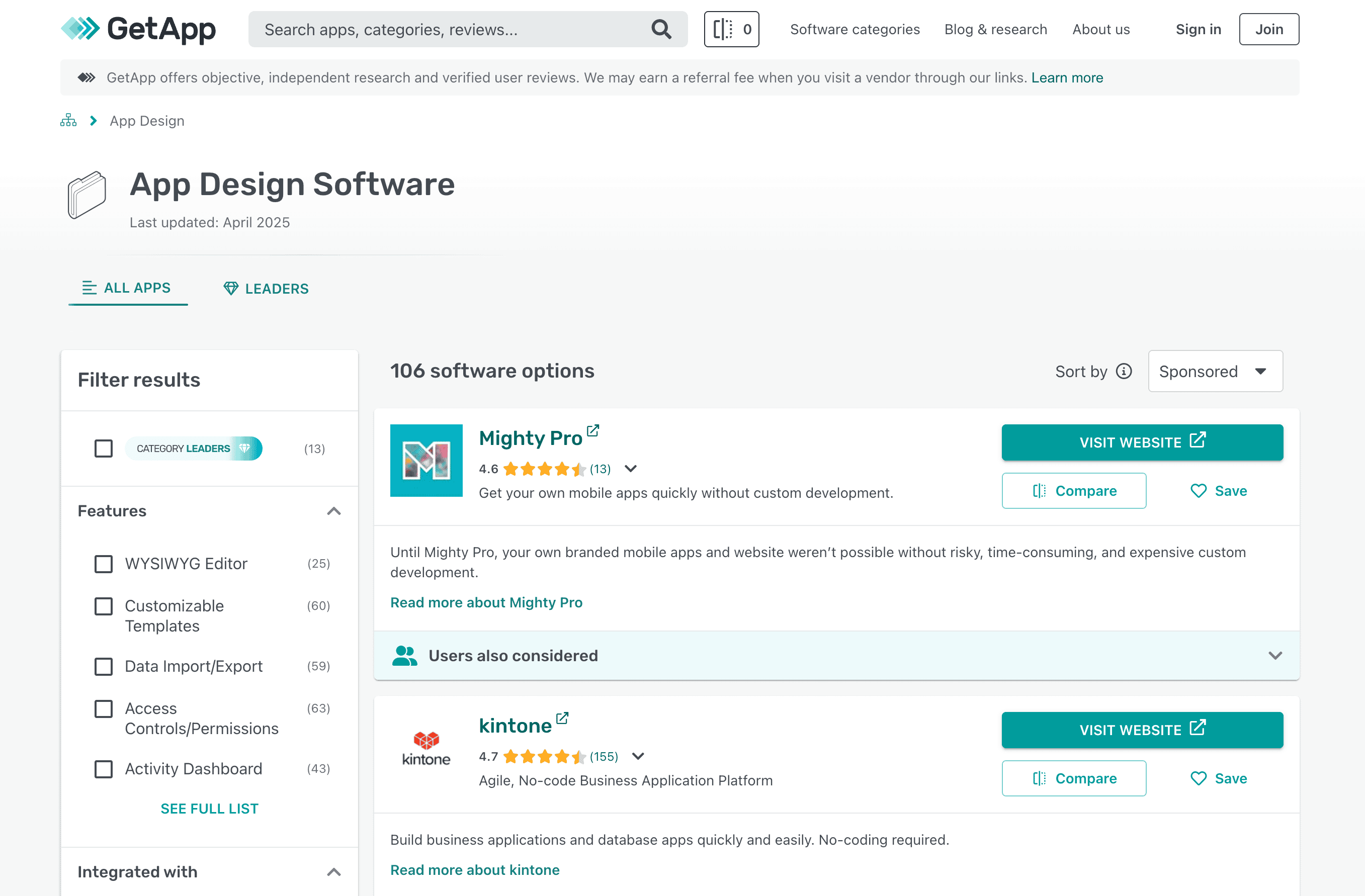Viewport: 1365px width, 896px height.
Task: Tick the Activity Dashboard checkbox
Action: [104, 769]
